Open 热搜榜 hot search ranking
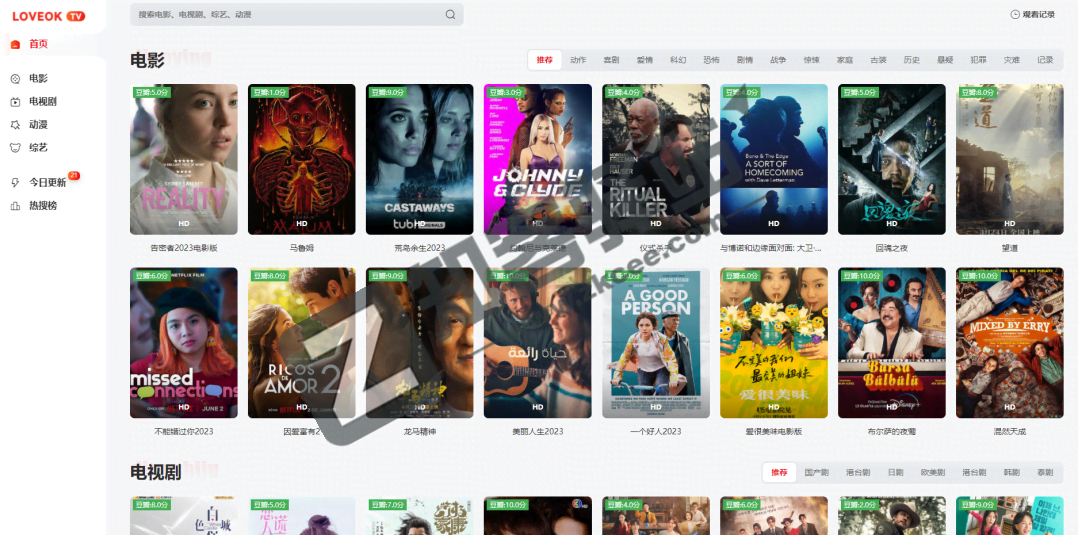The image size is (1078, 535). [43, 205]
